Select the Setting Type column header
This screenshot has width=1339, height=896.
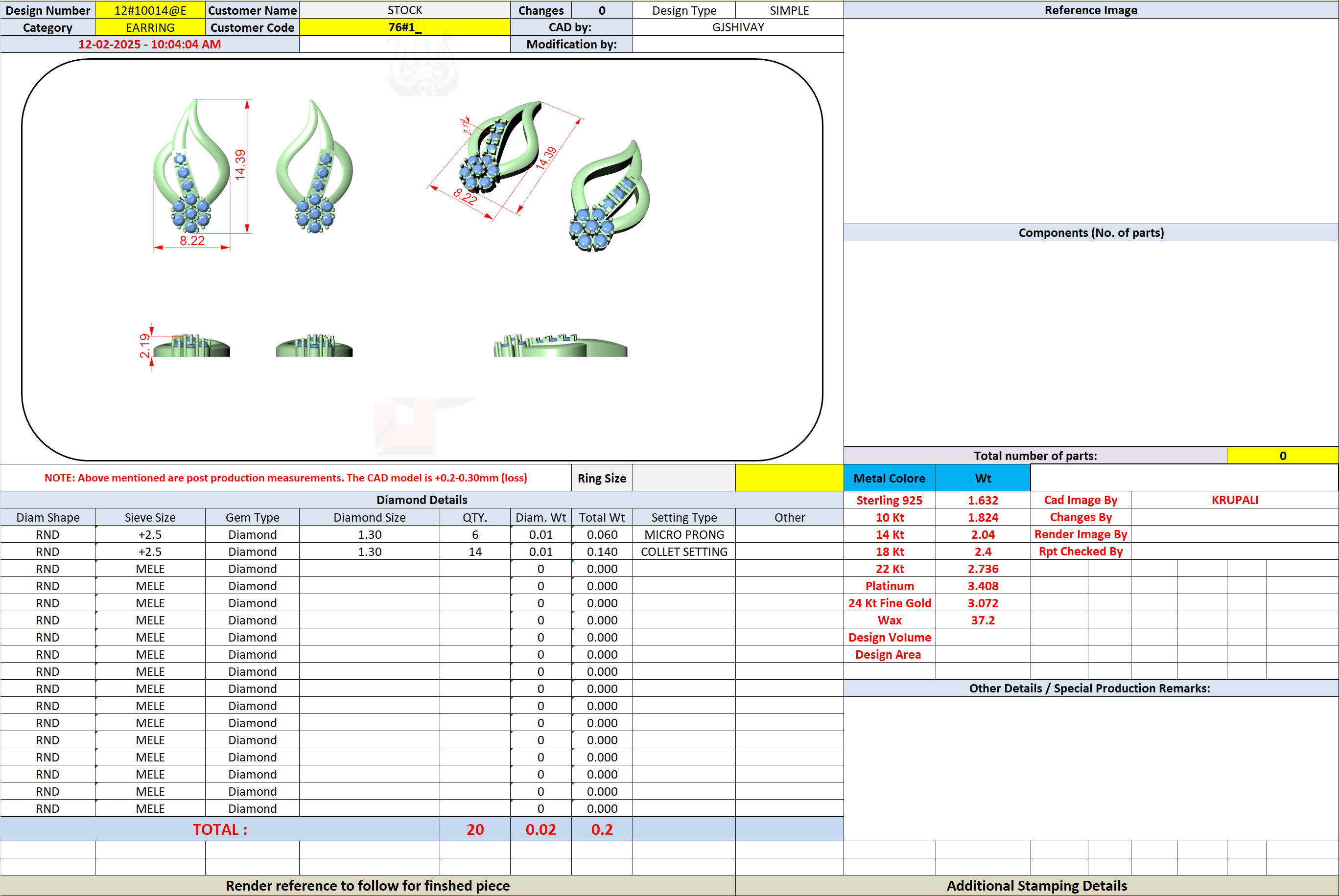684,517
